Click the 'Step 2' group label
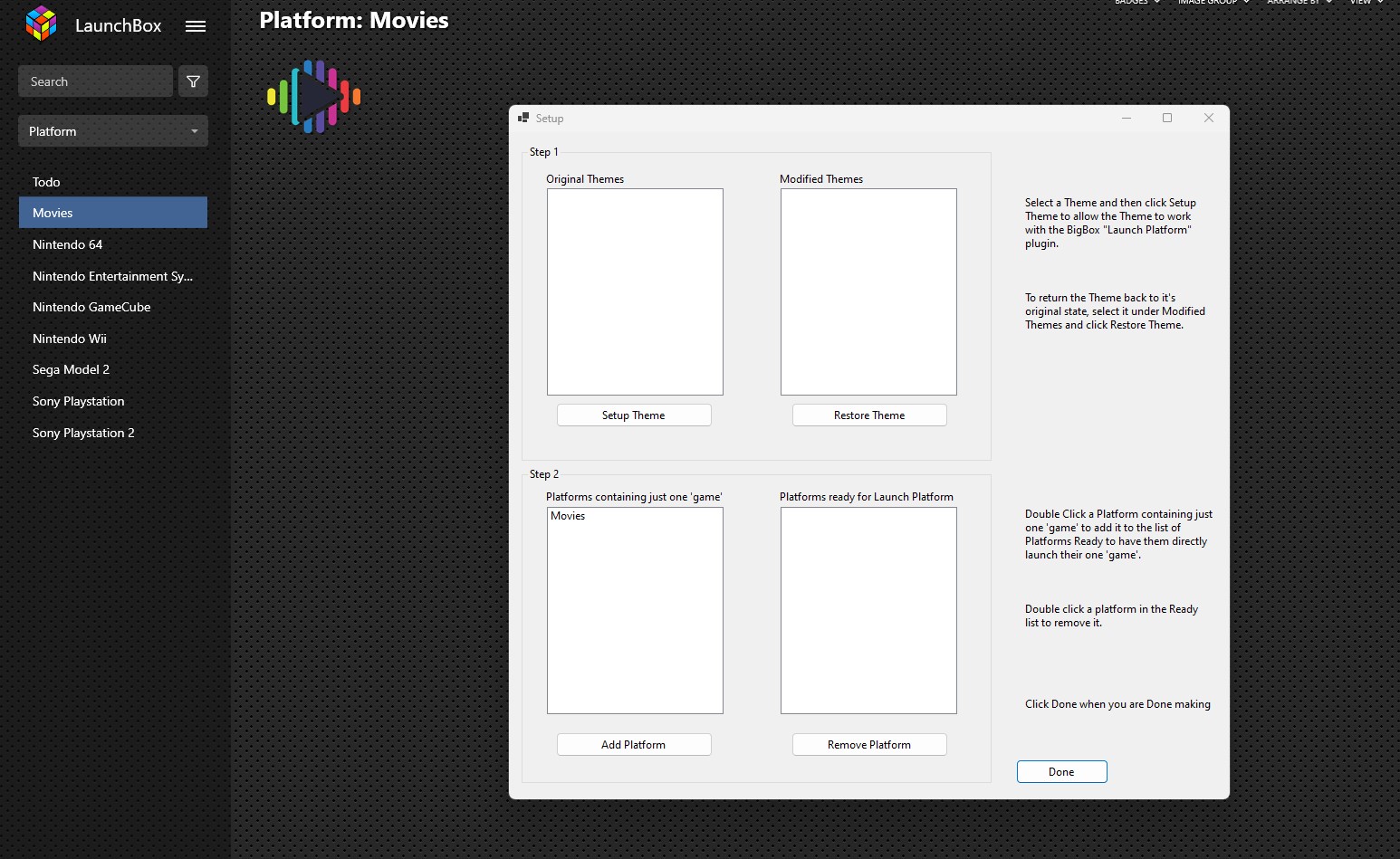 tap(544, 474)
